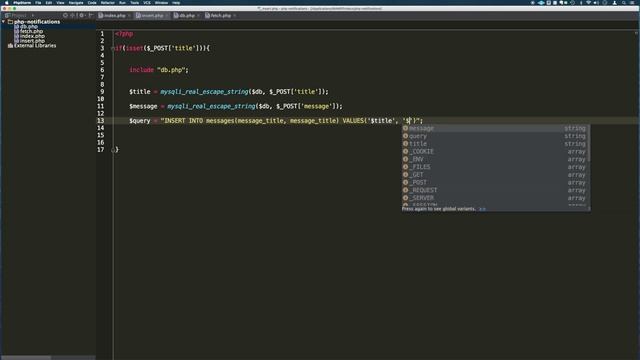Choose '_ENV' array completion suggestion

coord(495,159)
